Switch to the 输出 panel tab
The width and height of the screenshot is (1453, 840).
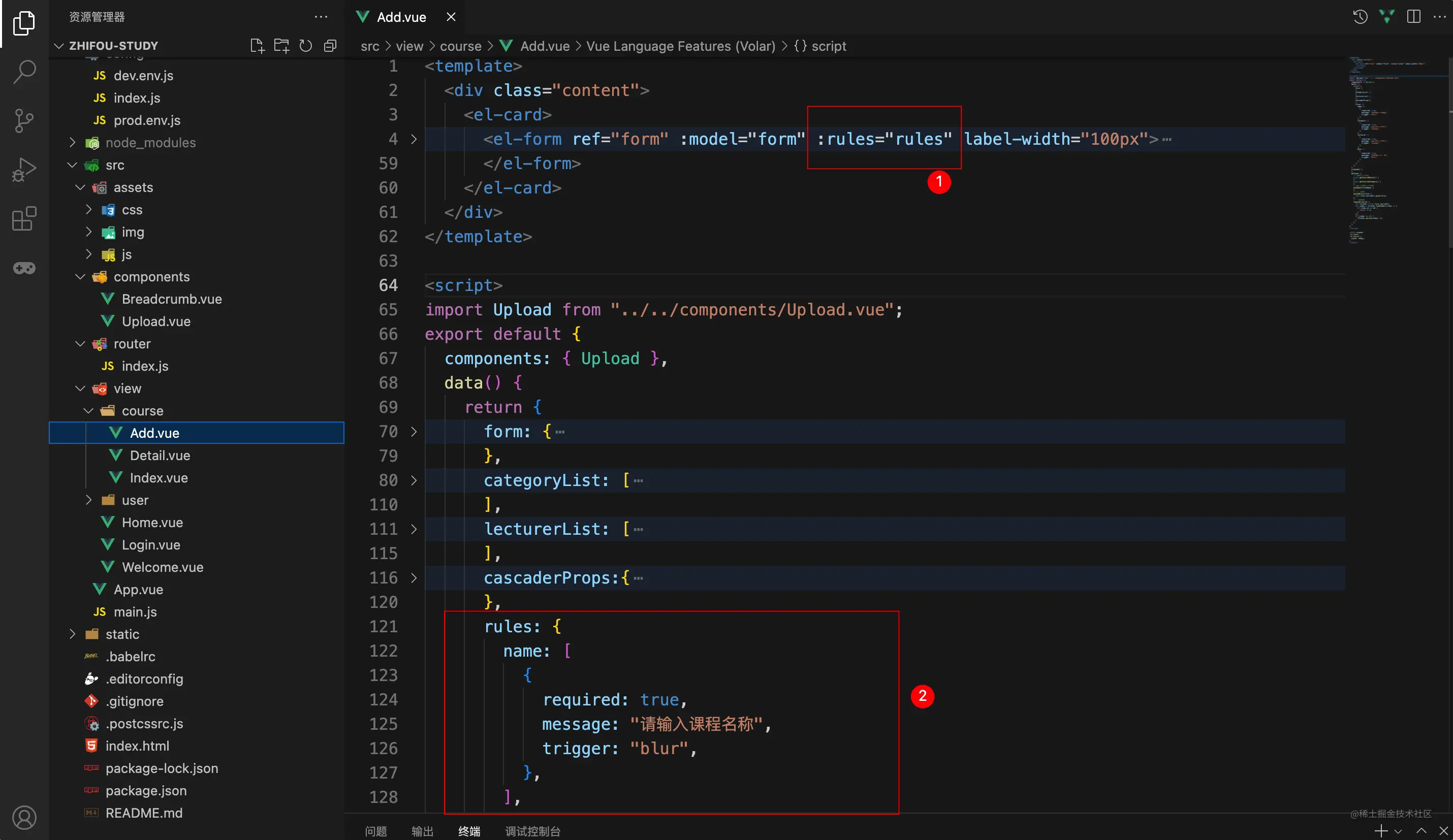[x=422, y=831]
